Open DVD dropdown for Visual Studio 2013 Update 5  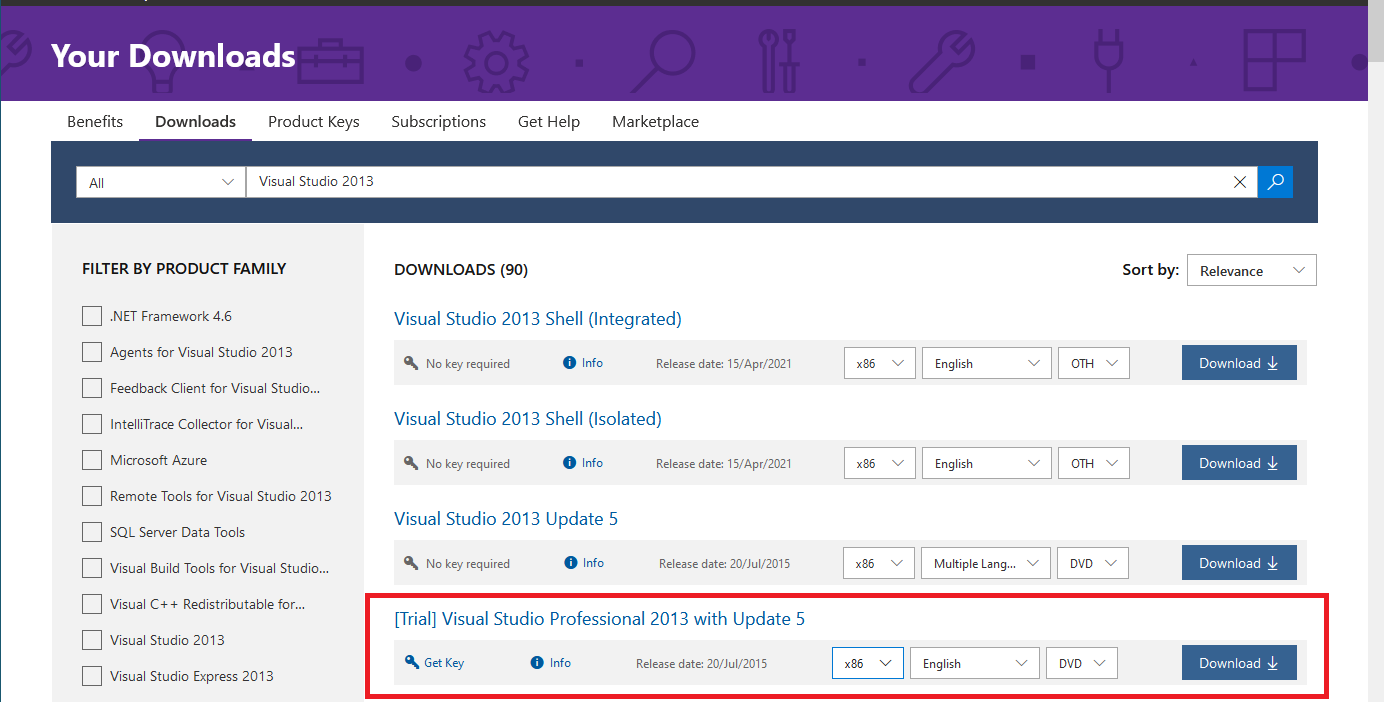(x=1092, y=563)
